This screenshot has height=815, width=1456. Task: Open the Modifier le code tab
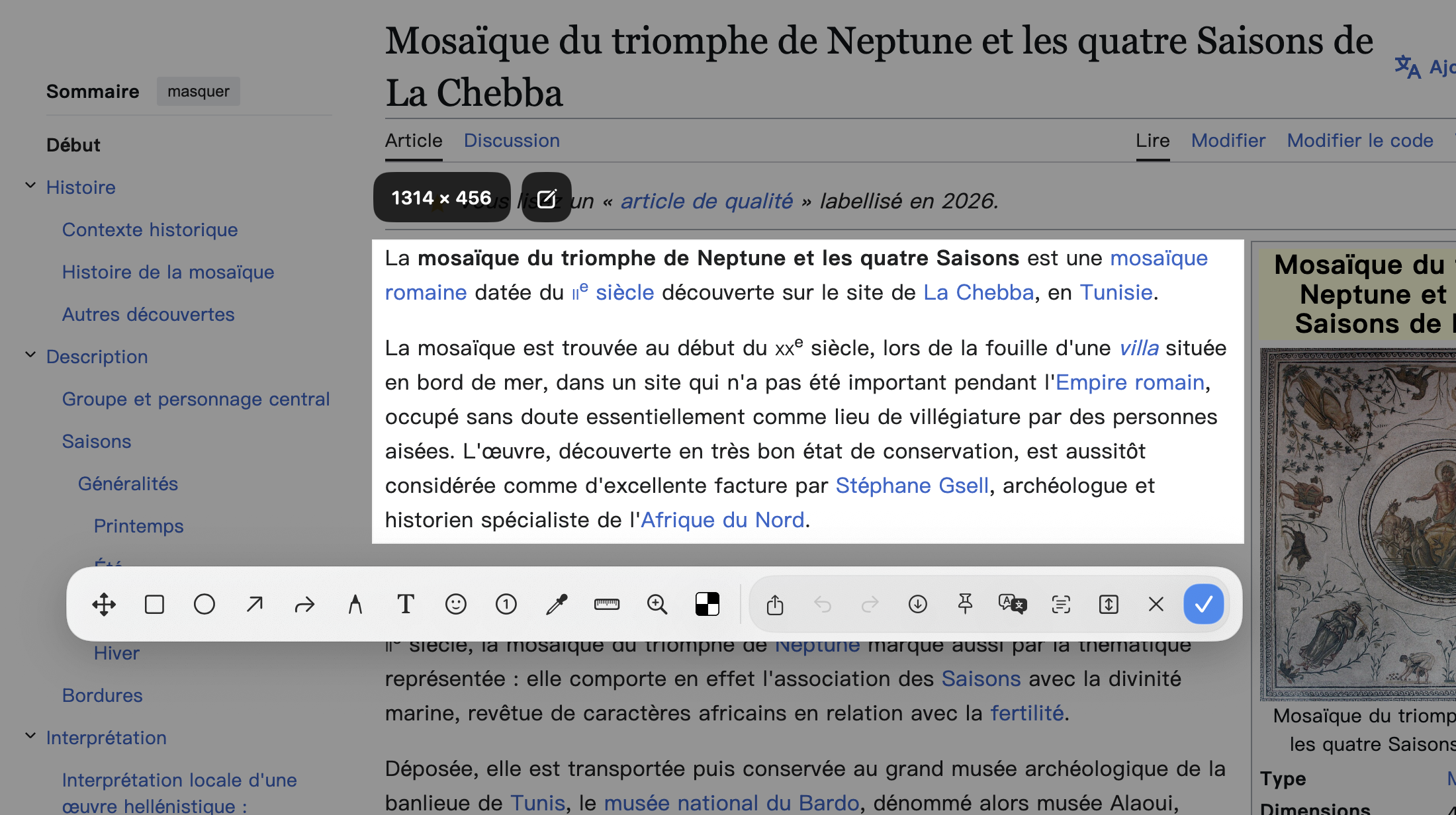pos(1360,141)
